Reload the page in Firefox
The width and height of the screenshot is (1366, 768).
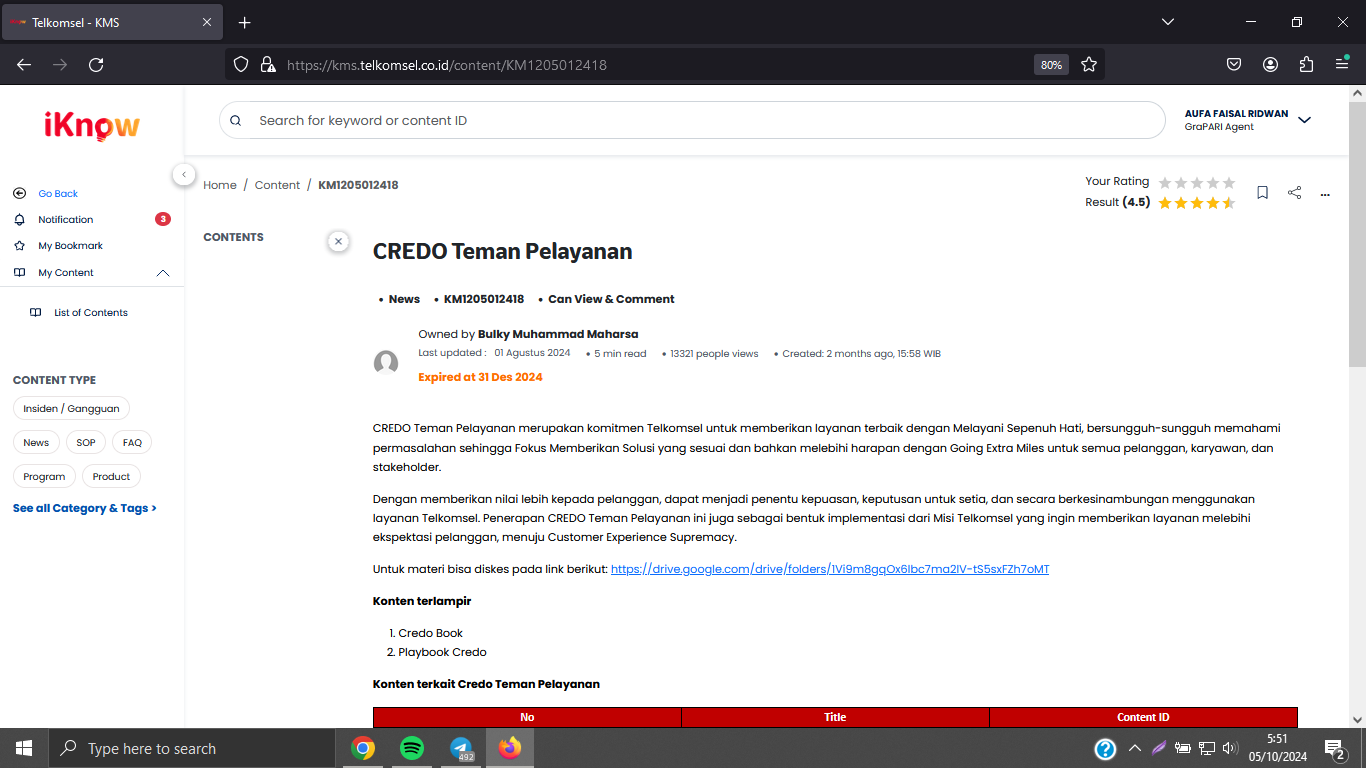96,65
